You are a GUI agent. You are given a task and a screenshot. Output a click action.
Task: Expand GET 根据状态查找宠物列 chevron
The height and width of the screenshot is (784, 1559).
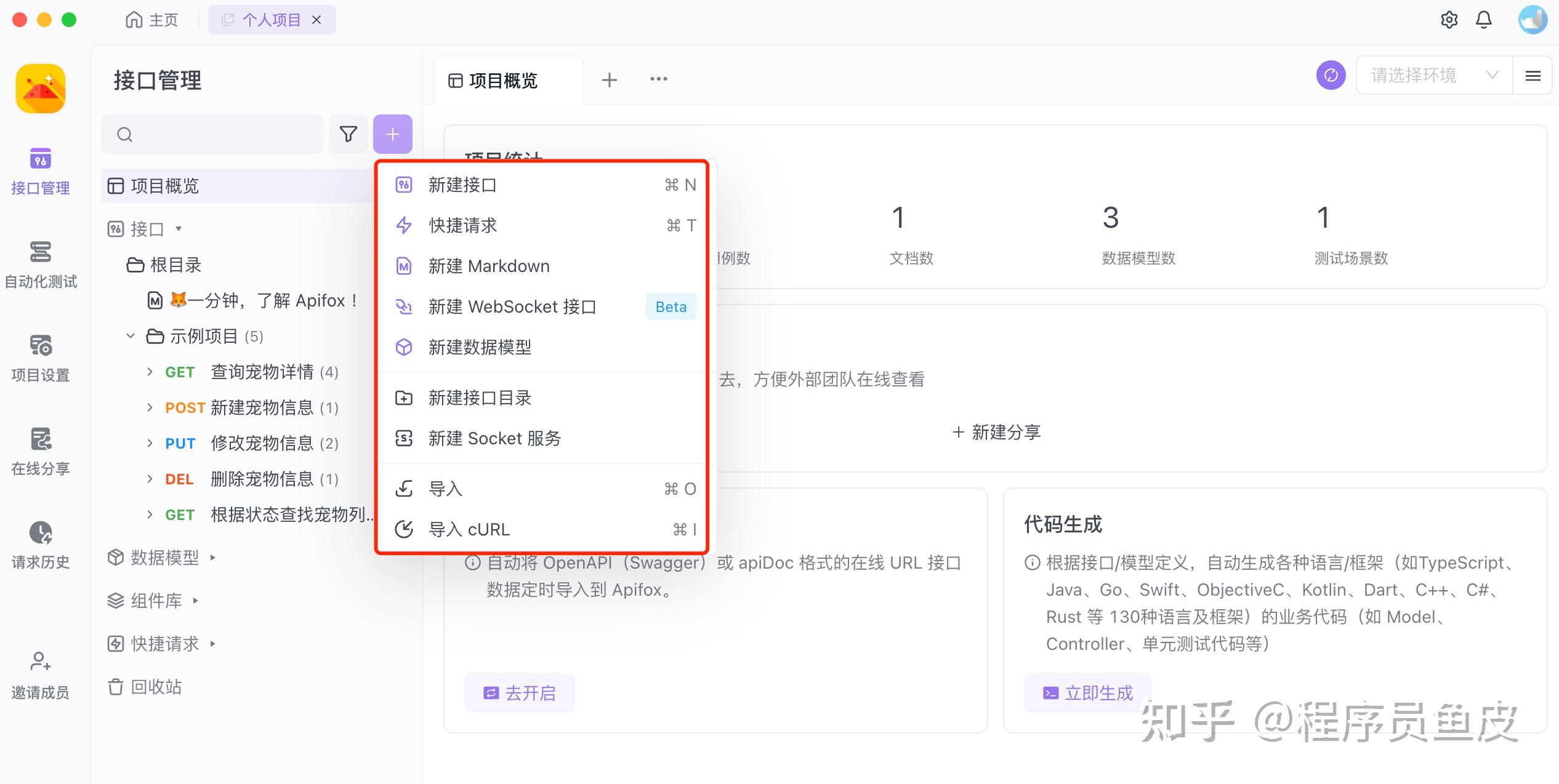coord(150,514)
